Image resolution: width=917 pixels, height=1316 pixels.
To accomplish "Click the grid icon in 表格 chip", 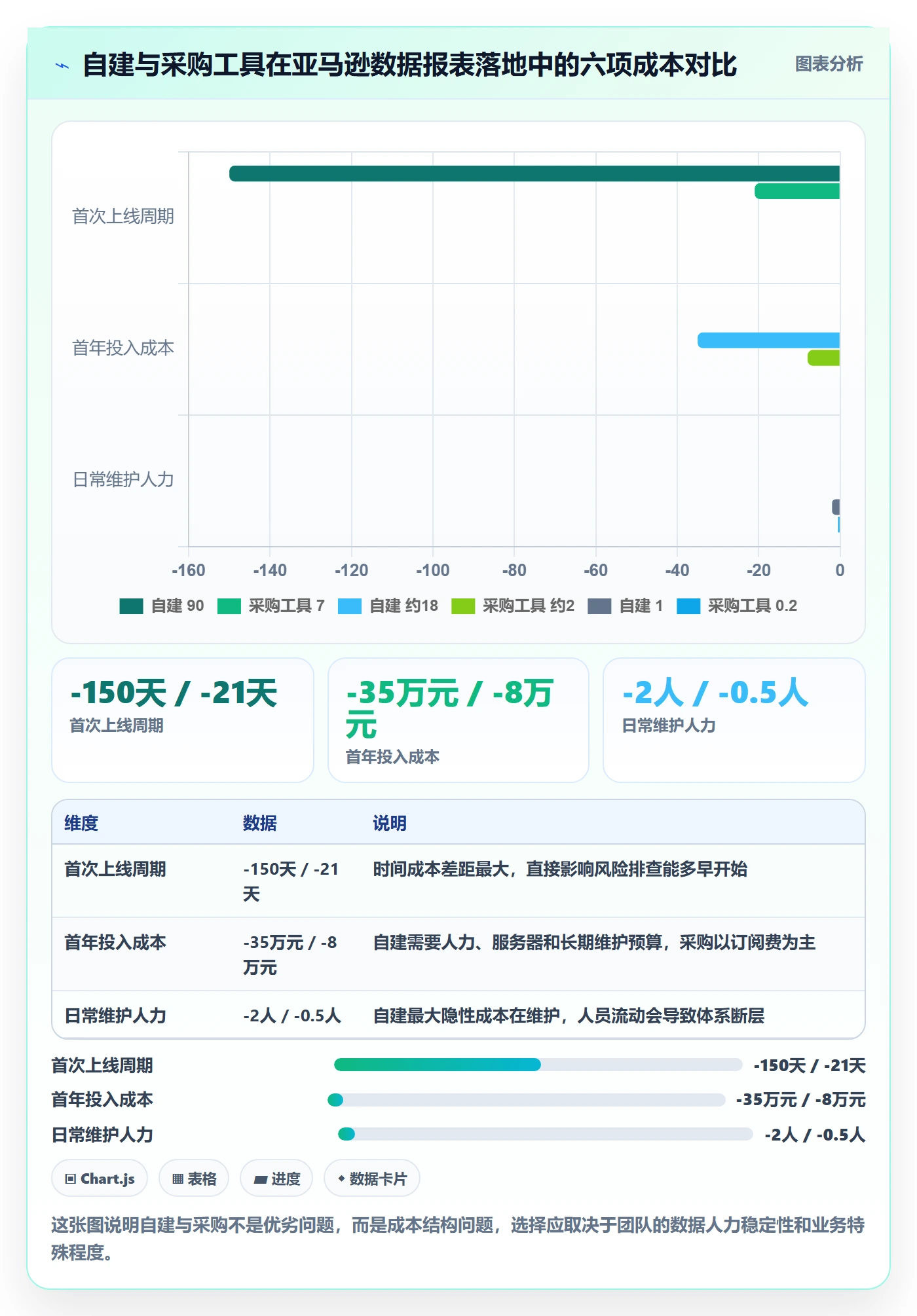I will coord(178,1179).
